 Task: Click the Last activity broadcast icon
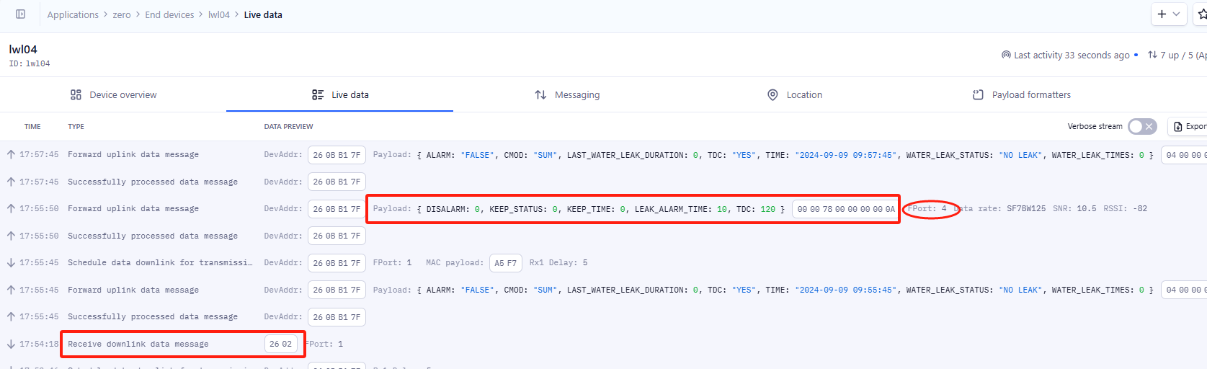tap(1006, 55)
